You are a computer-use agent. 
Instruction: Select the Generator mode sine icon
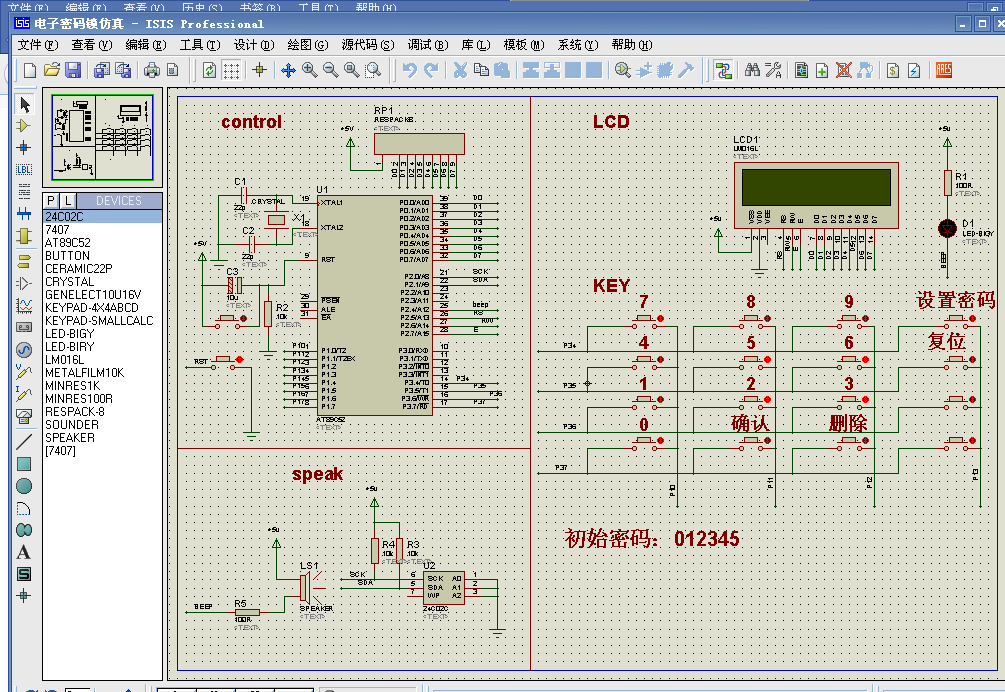click(x=24, y=350)
